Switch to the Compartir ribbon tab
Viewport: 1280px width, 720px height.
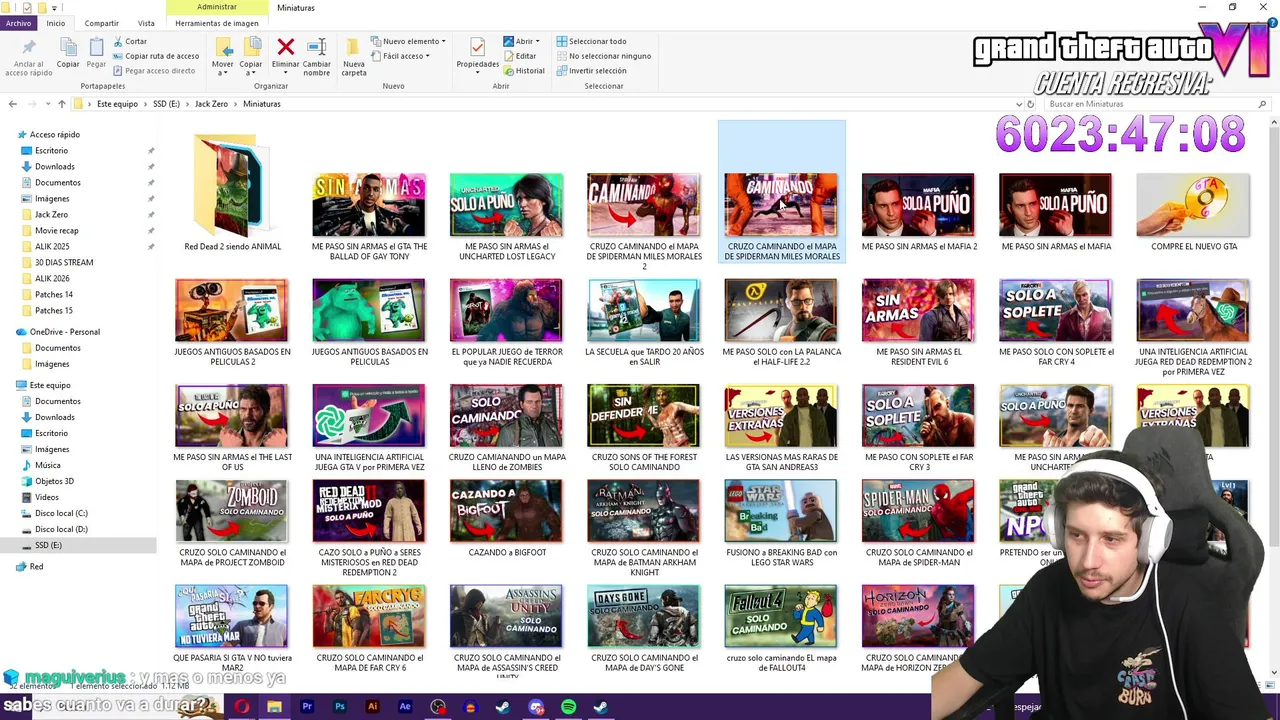pos(102,23)
